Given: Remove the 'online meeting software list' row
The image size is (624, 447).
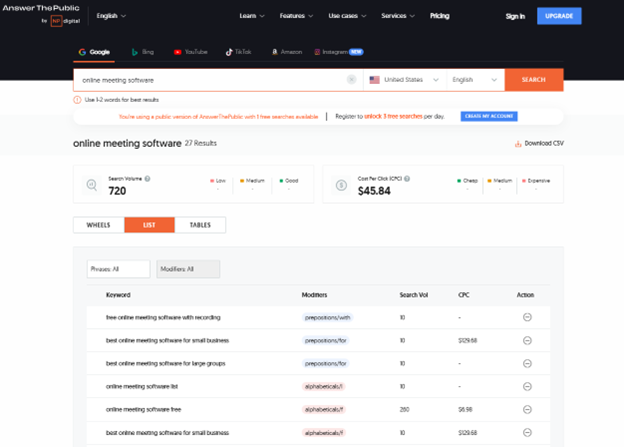Looking at the screenshot, I should pos(527,386).
